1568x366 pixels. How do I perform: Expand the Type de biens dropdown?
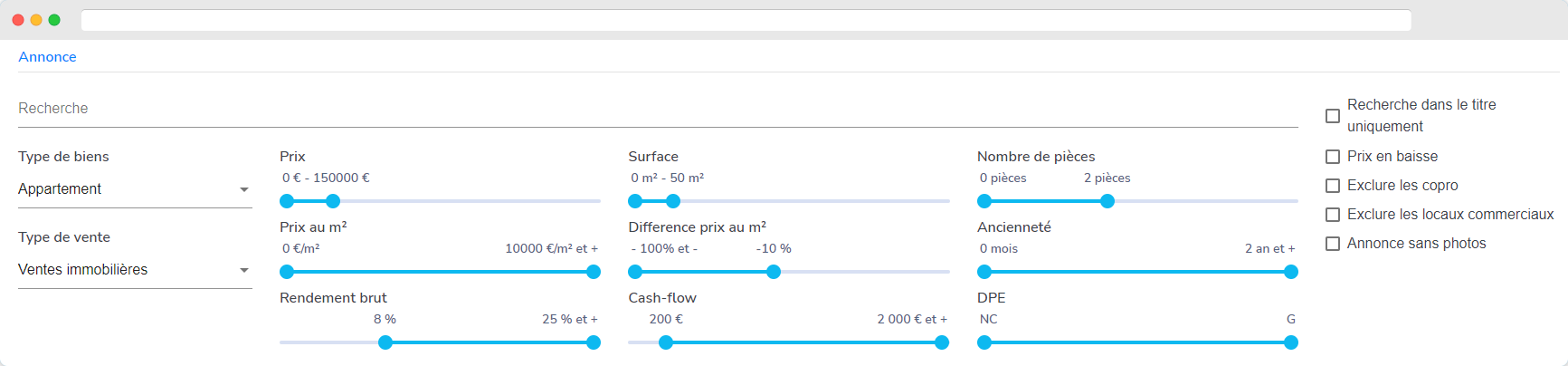point(134,189)
